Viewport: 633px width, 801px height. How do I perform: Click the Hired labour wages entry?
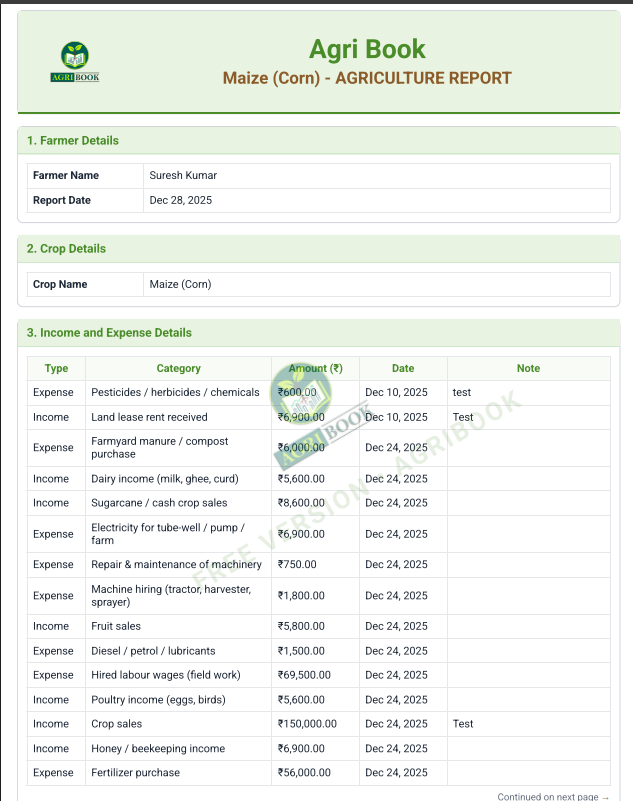pos(166,676)
